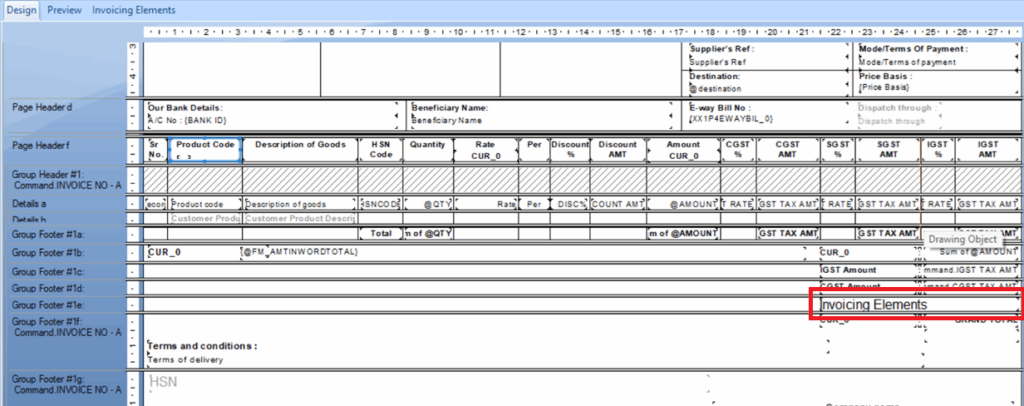1024x406 pixels.
Task: Select the 'SGST AMT' column header
Action: 888,149
